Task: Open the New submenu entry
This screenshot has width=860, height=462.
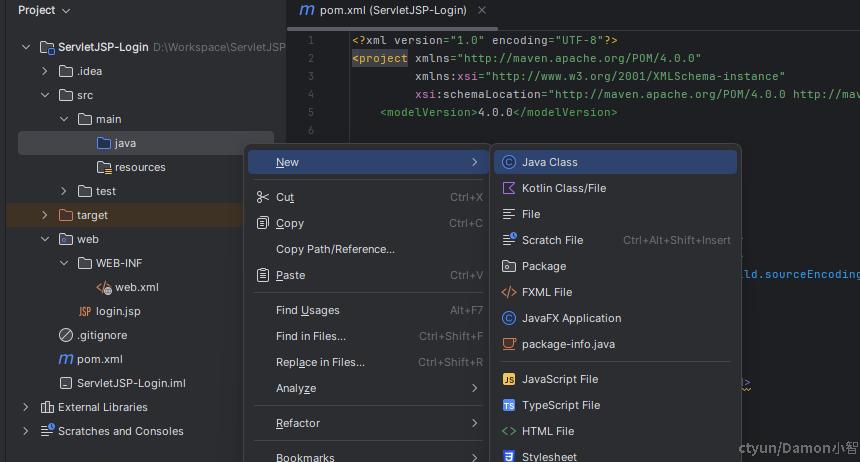Action: point(368,162)
